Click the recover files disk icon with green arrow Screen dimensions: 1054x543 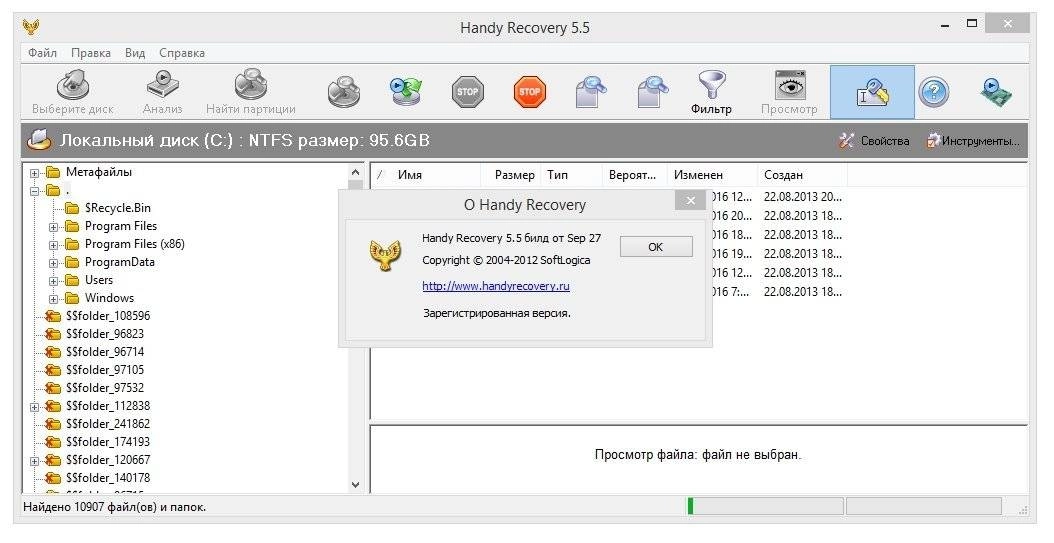coord(405,92)
